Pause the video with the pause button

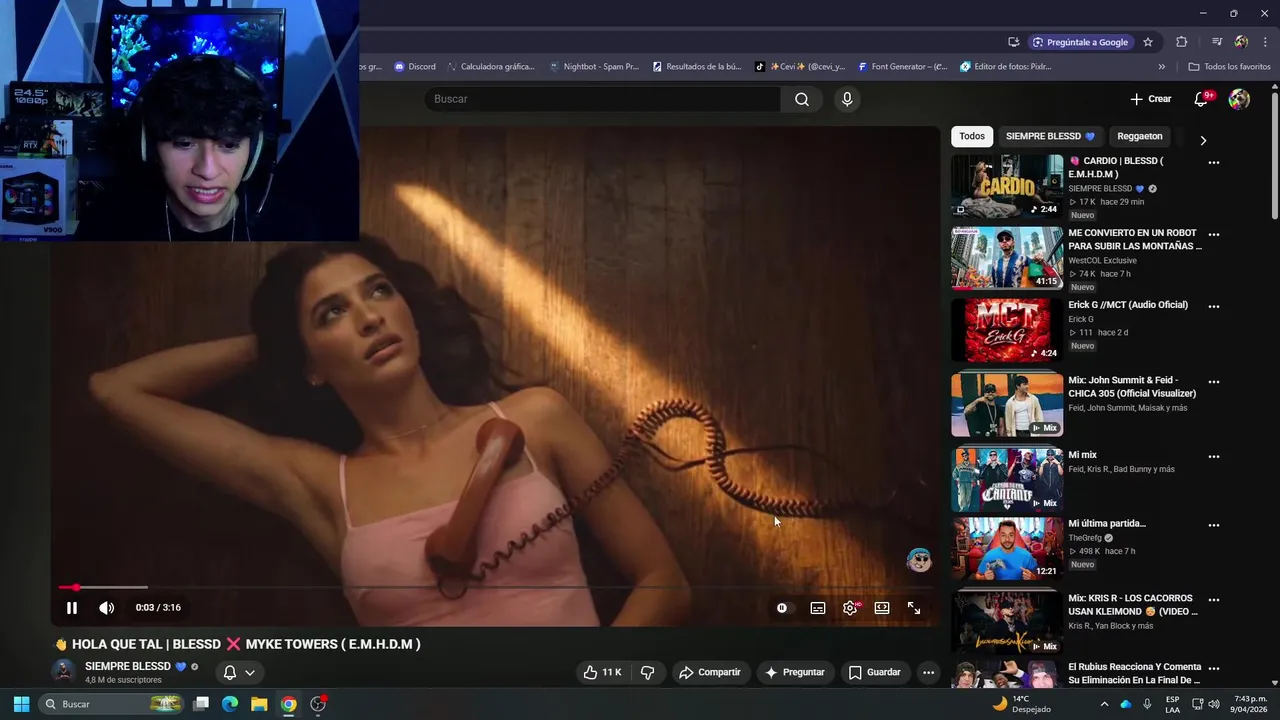tap(72, 608)
